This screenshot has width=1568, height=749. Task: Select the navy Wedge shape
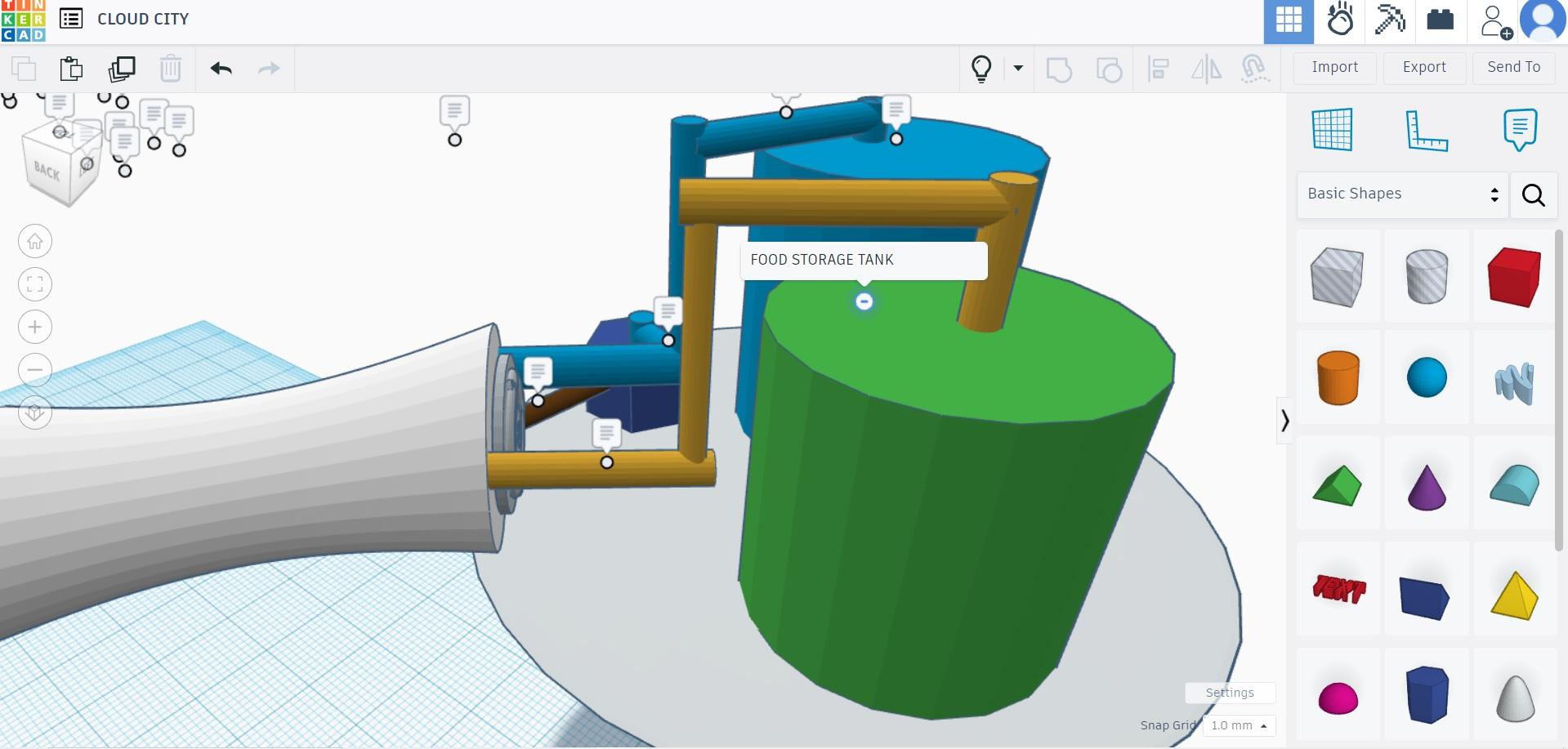point(1424,598)
